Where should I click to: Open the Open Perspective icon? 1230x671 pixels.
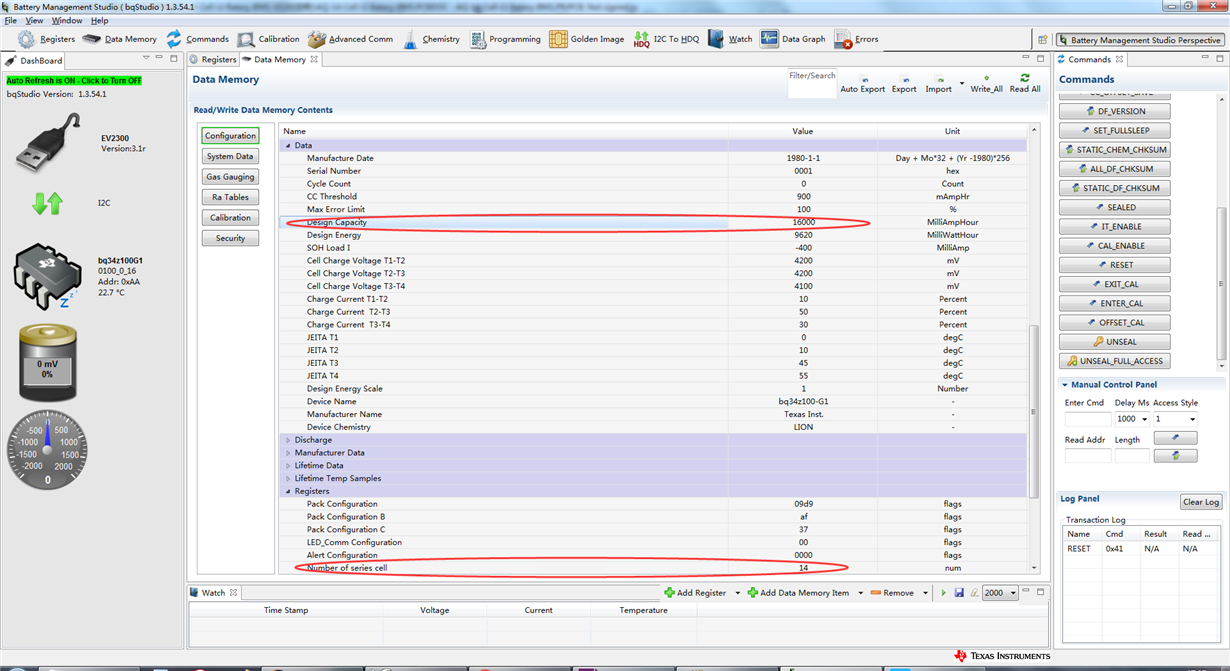(1042, 40)
